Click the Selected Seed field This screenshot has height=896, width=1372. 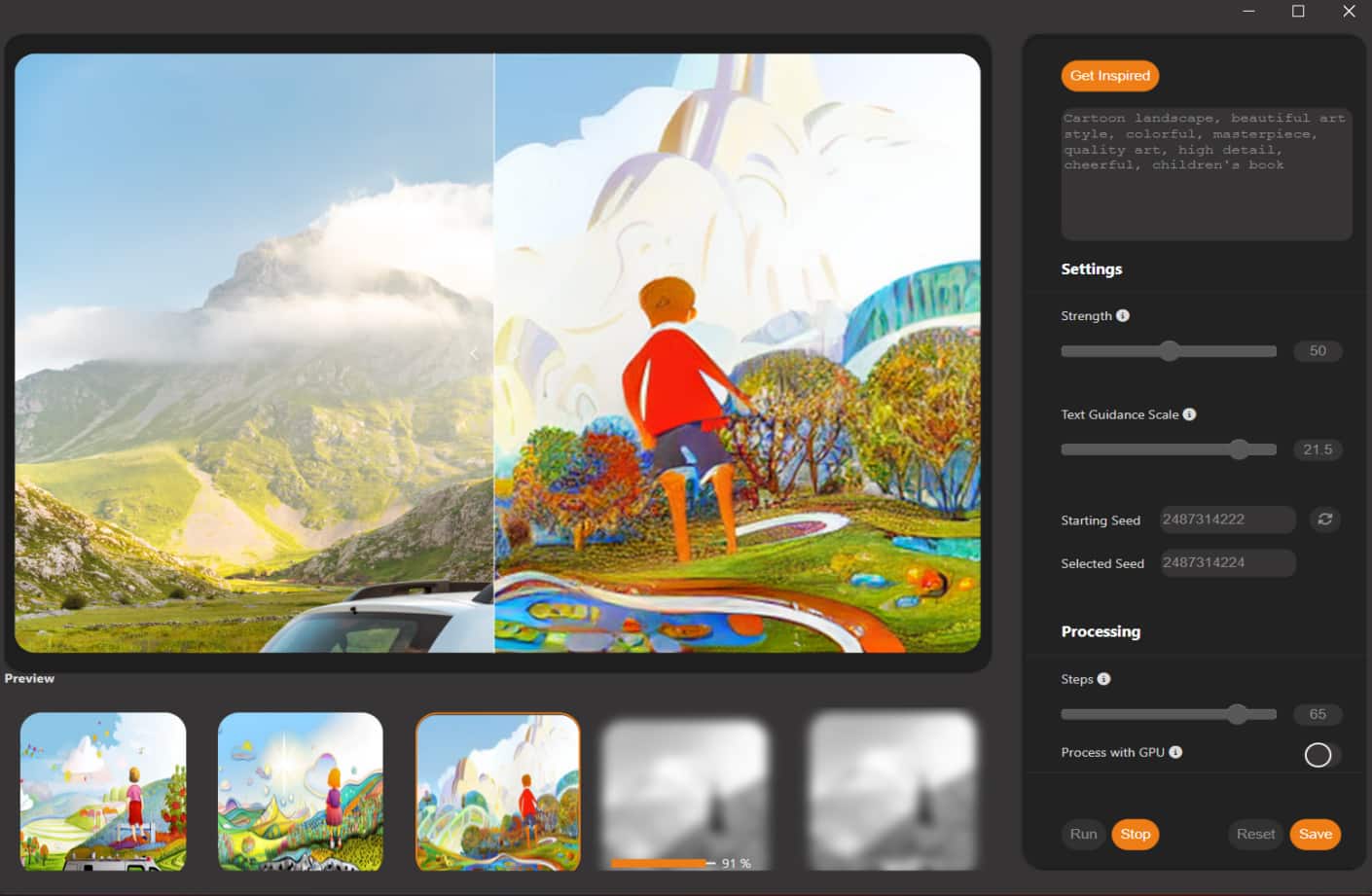[1226, 562]
